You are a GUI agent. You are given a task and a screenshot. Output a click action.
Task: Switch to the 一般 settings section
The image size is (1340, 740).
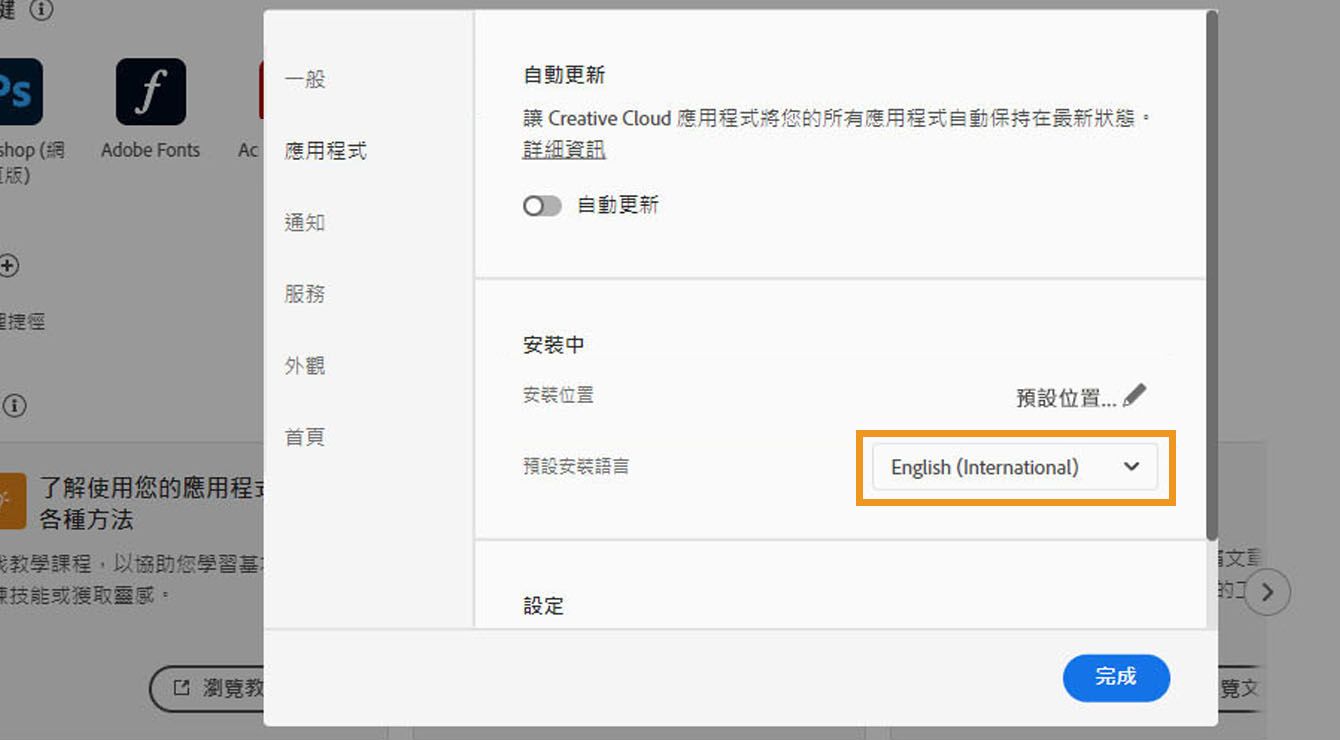pos(303,80)
